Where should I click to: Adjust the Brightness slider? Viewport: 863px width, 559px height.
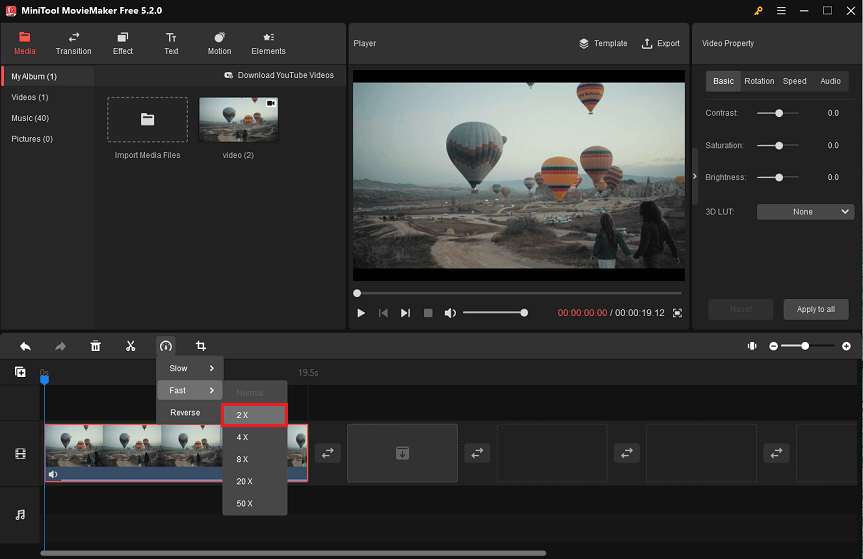click(x=778, y=178)
